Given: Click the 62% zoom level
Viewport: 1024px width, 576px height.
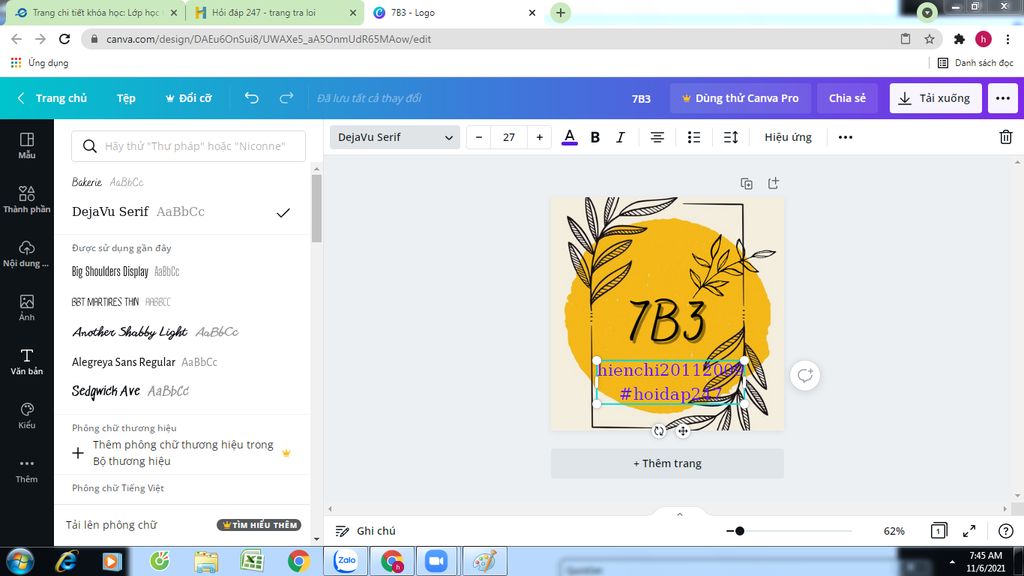Looking at the screenshot, I should coord(893,531).
